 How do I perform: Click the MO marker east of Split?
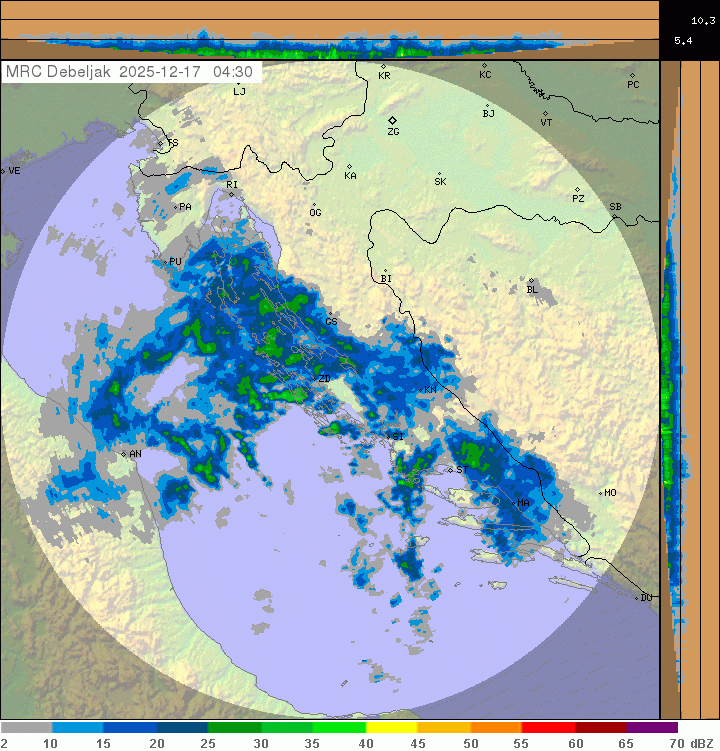[600, 493]
